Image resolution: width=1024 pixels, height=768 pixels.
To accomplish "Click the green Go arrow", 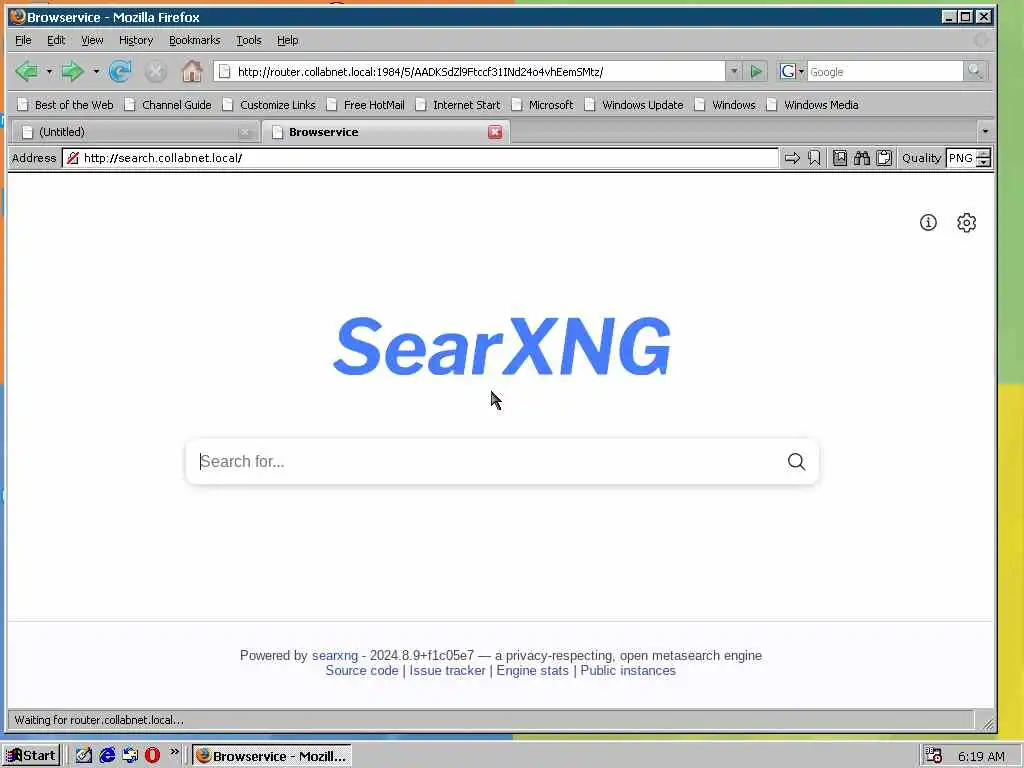I will 756,71.
